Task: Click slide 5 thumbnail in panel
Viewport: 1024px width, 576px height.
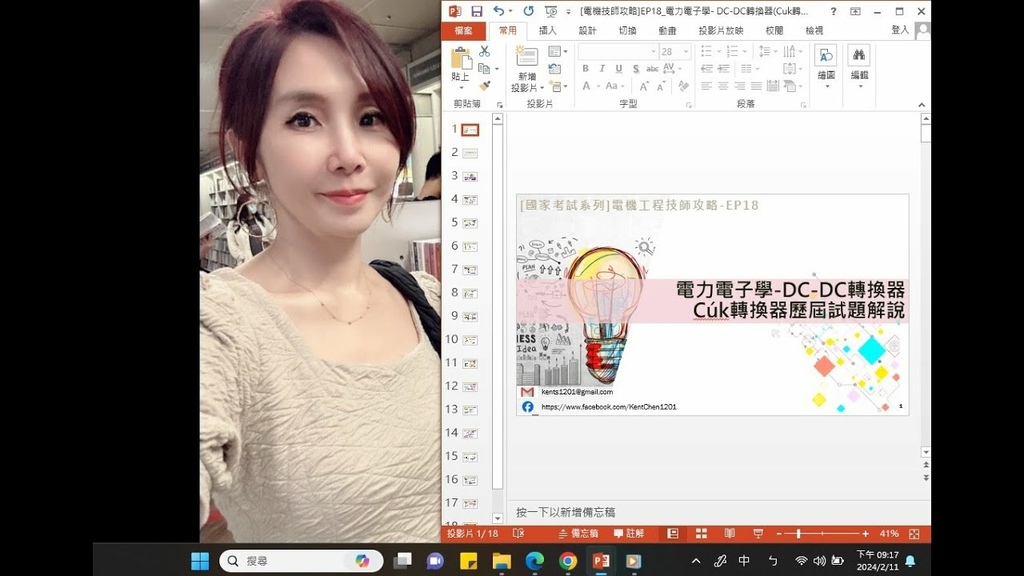Action: 470,223
